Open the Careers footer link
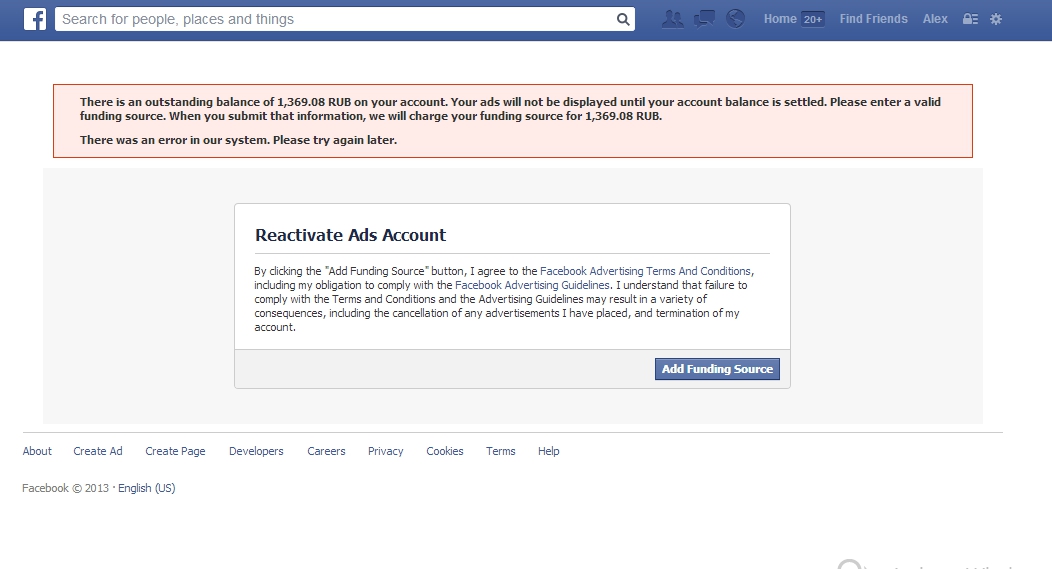The image size is (1052, 569). pyautogui.click(x=326, y=451)
